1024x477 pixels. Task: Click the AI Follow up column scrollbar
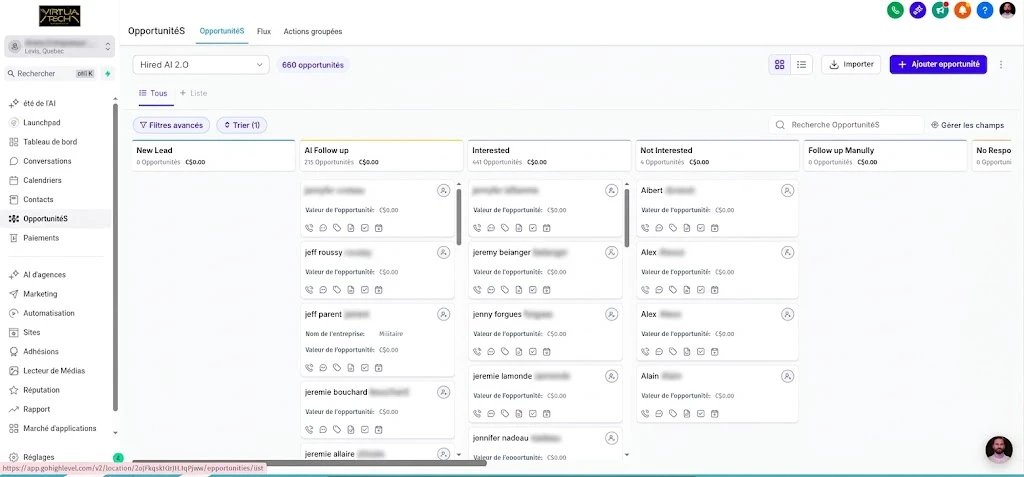pos(458,217)
